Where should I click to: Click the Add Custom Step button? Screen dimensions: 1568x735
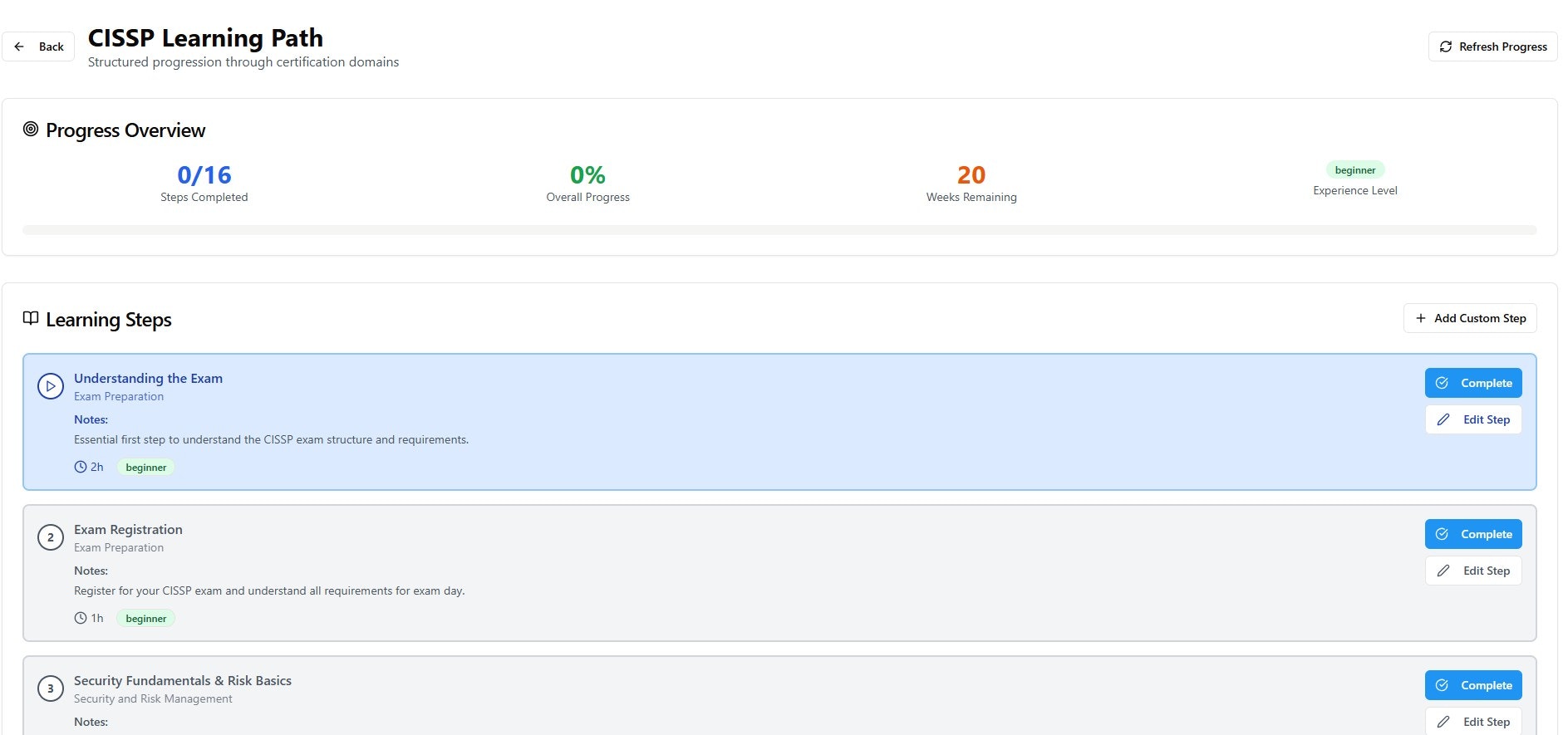(1470, 318)
